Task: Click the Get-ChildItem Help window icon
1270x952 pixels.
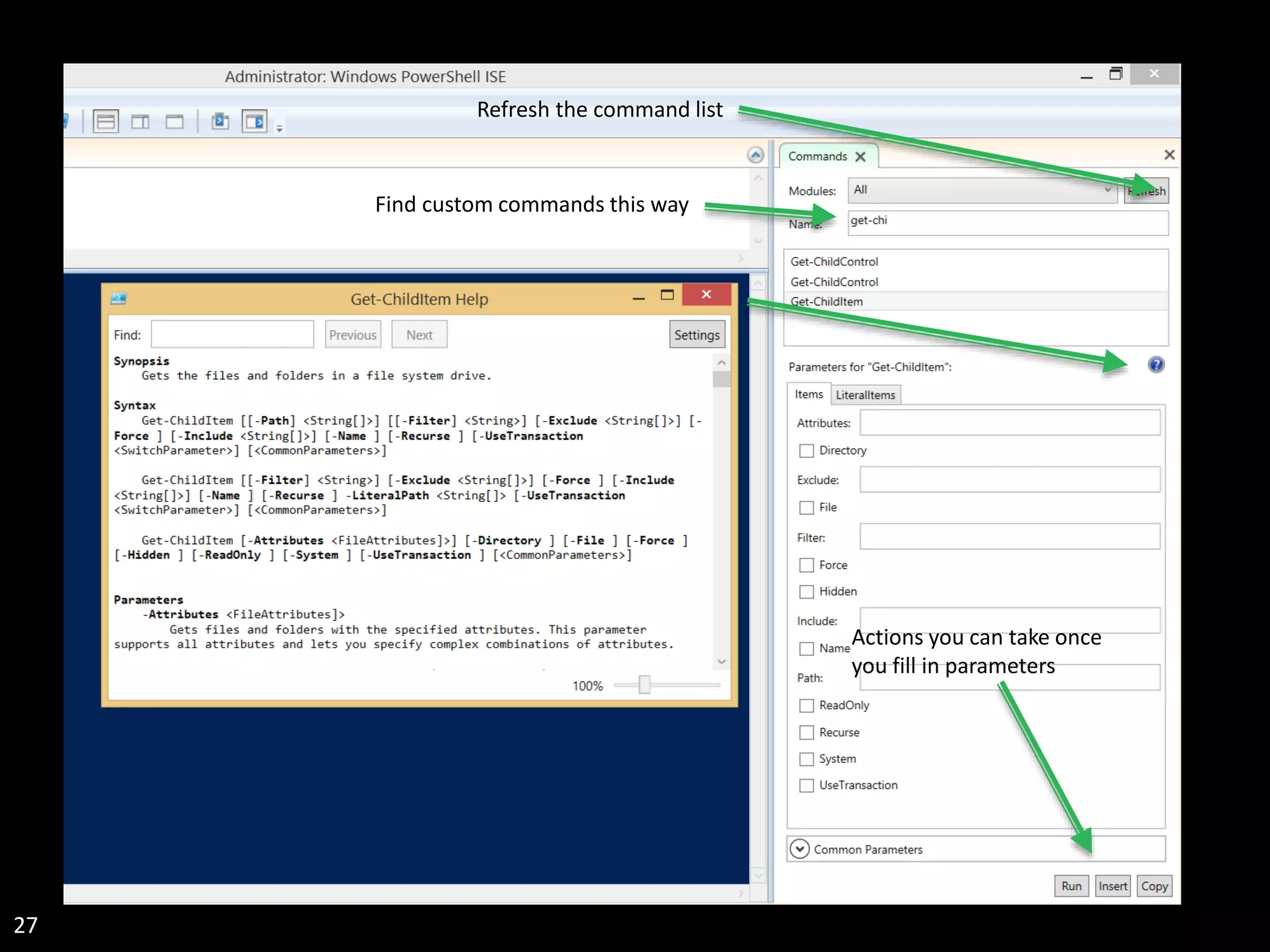Action: pyautogui.click(x=119, y=299)
